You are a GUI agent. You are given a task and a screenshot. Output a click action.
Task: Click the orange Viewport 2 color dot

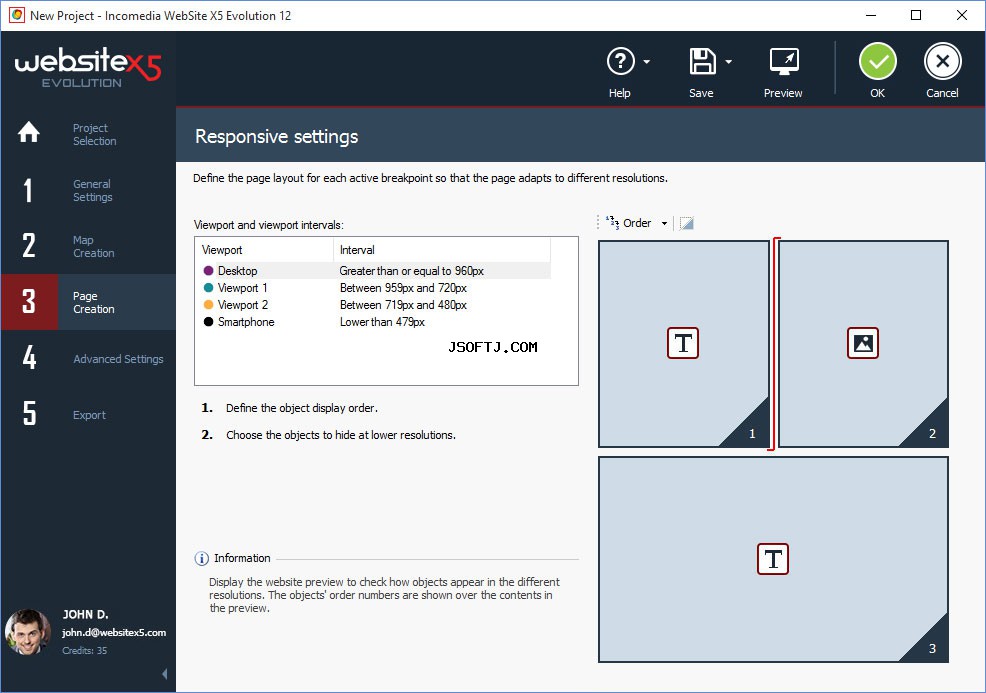tap(208, 305)
